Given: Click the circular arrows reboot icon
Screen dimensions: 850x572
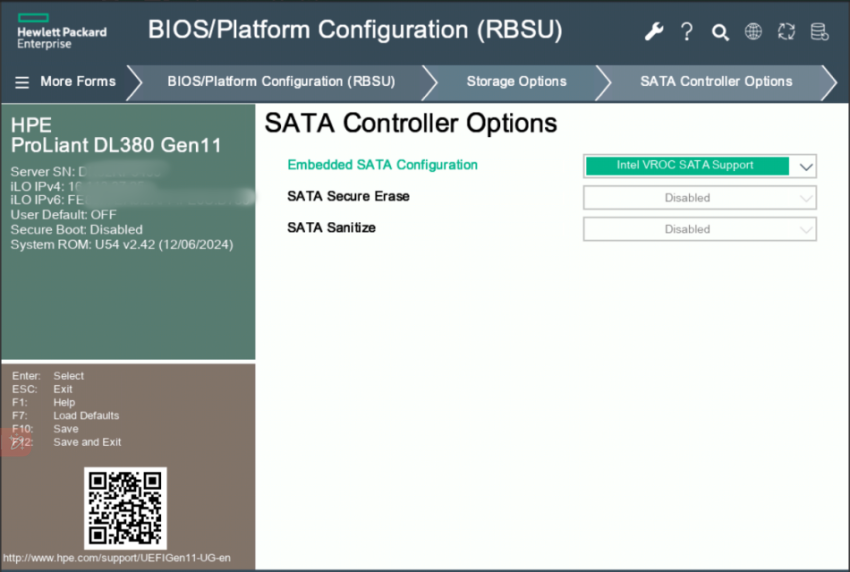Looking at the screenshot, I should coord(786,31).
